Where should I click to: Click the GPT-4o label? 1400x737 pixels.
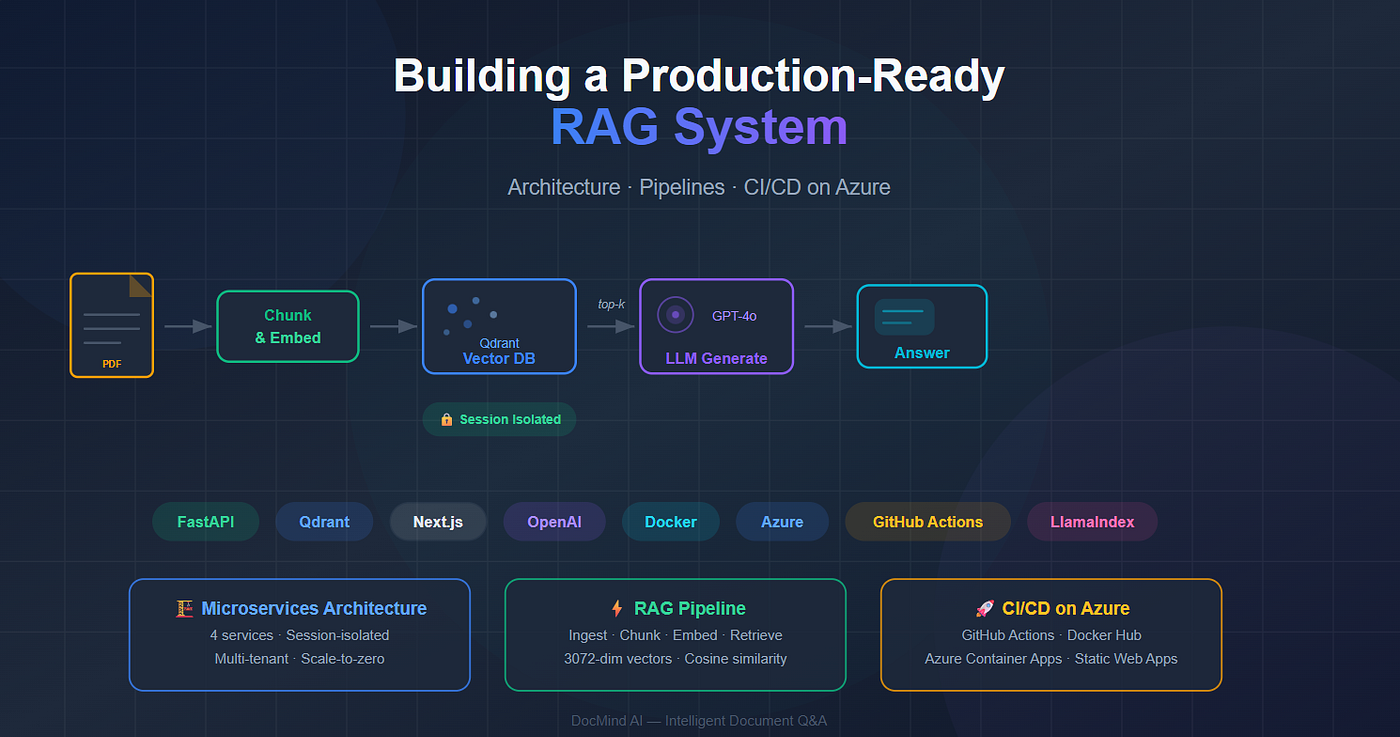[734, 316]
